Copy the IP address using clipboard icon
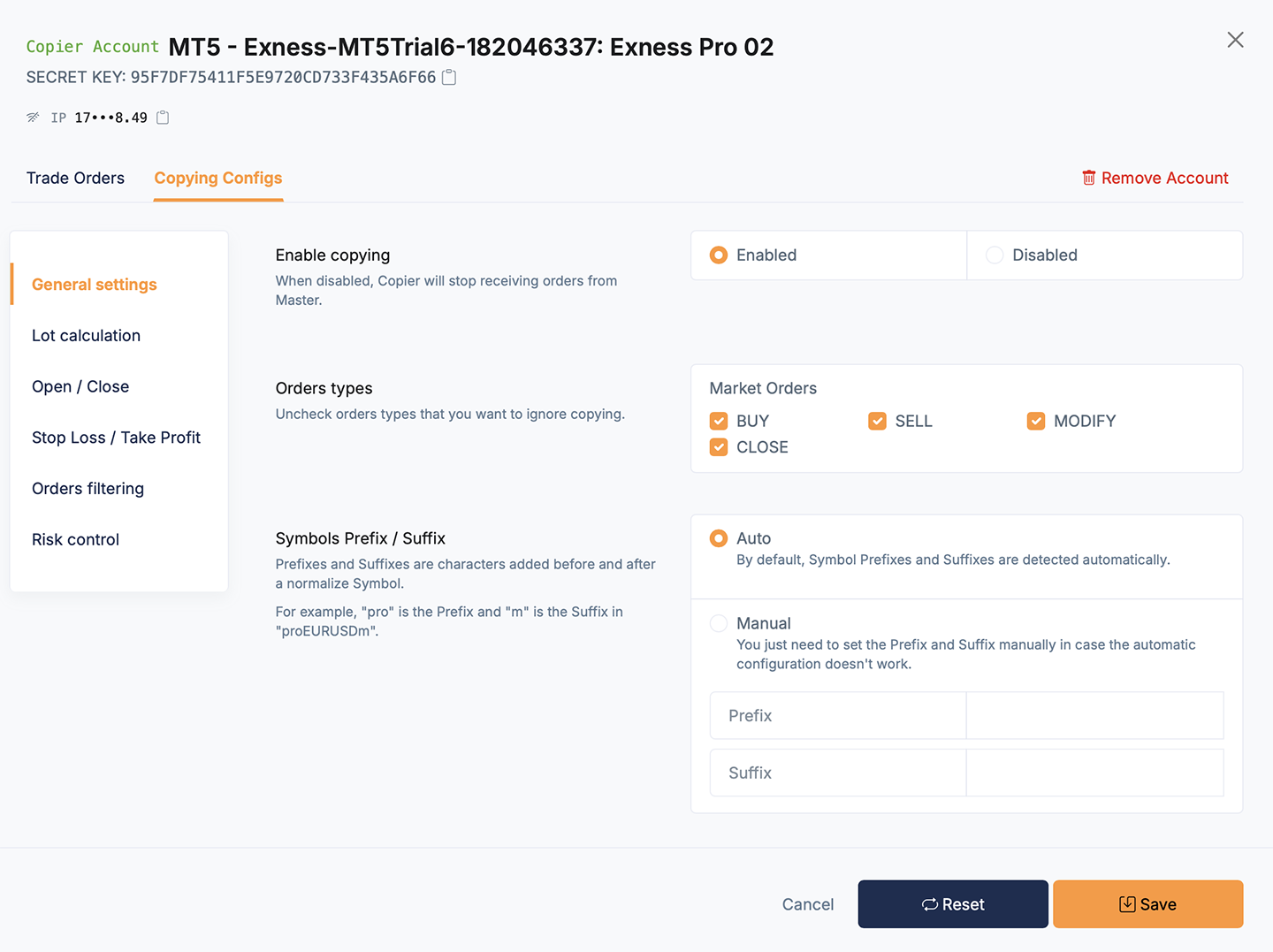 pos(163,118)
